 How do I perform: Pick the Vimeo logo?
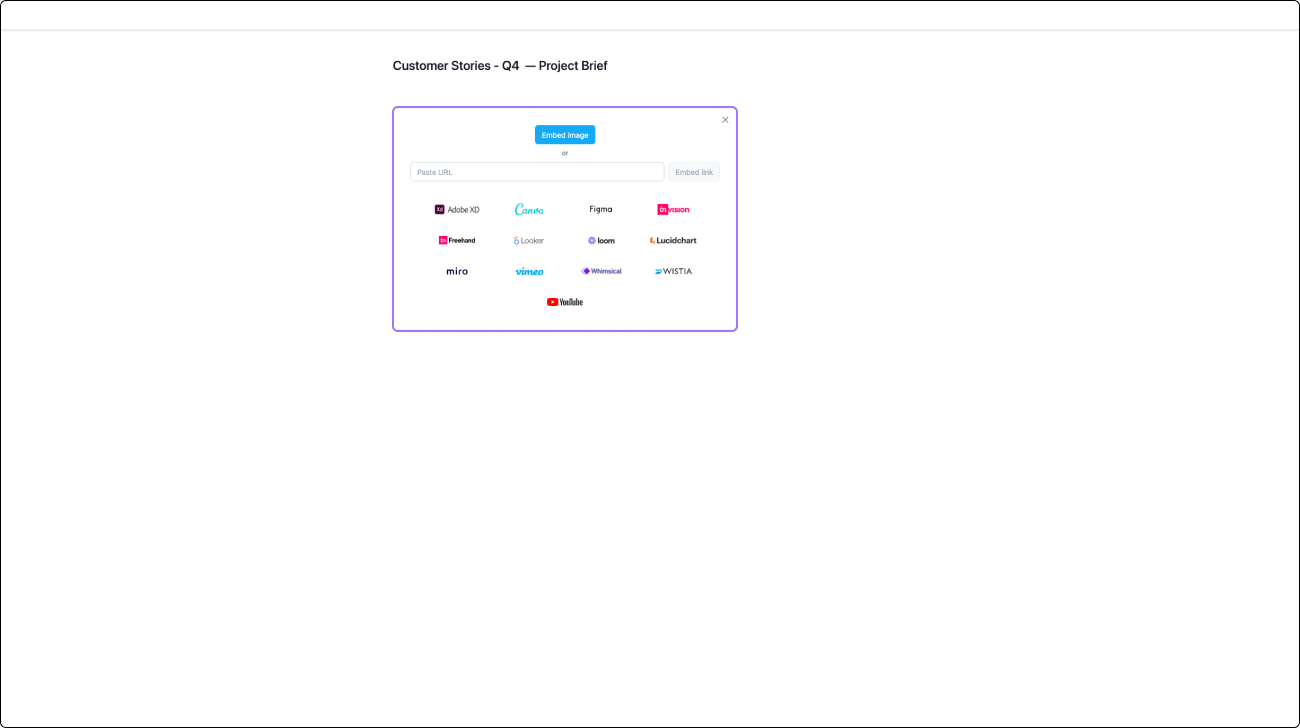[x=529, y=271]
